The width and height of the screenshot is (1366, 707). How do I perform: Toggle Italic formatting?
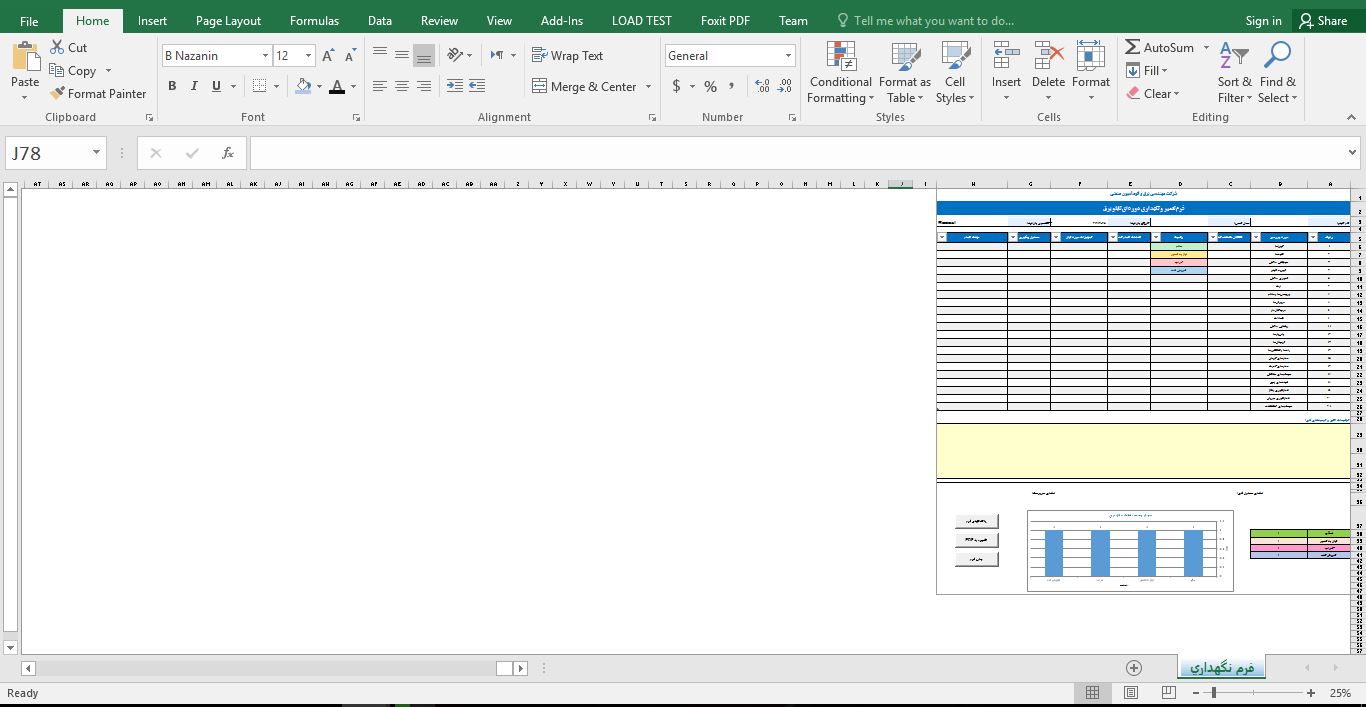tap(194, 86)
